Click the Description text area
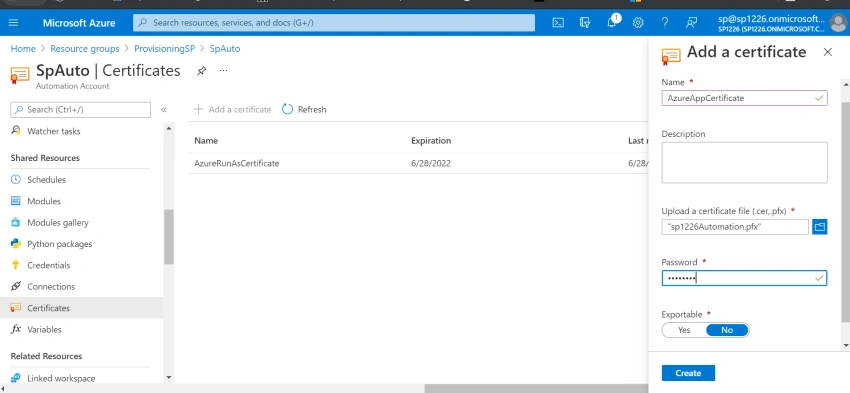850x393 pixels. (744, 163)
